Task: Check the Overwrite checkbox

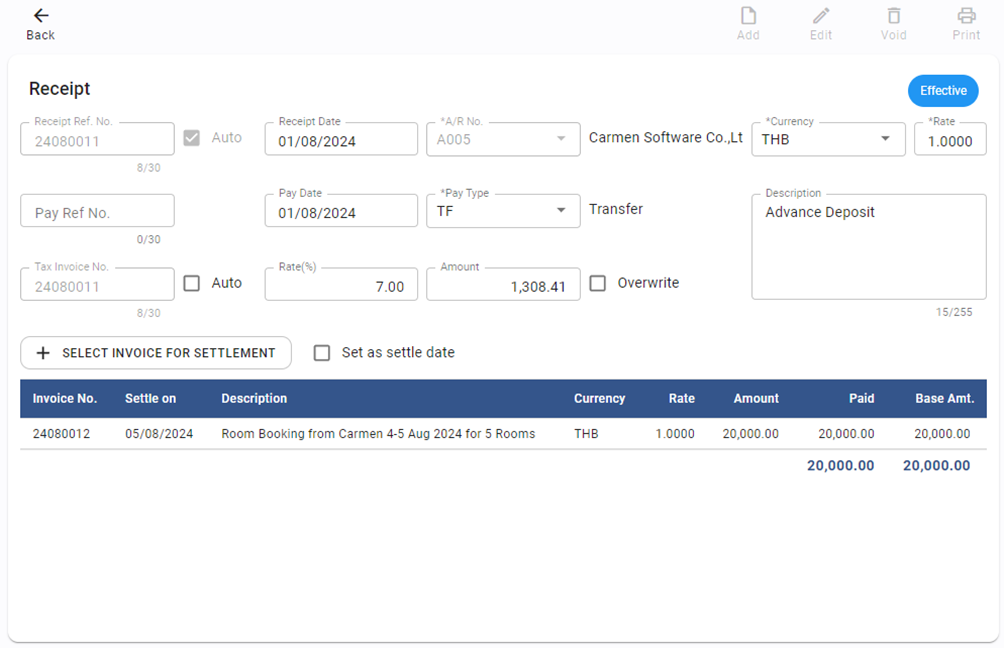Action: pos(598,283)
